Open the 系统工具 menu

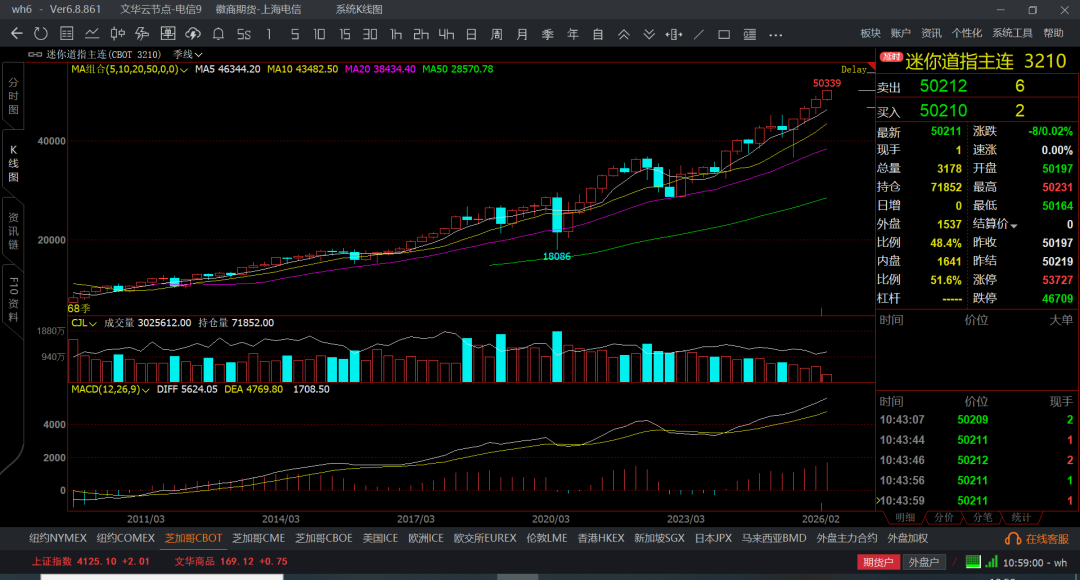1012,34
